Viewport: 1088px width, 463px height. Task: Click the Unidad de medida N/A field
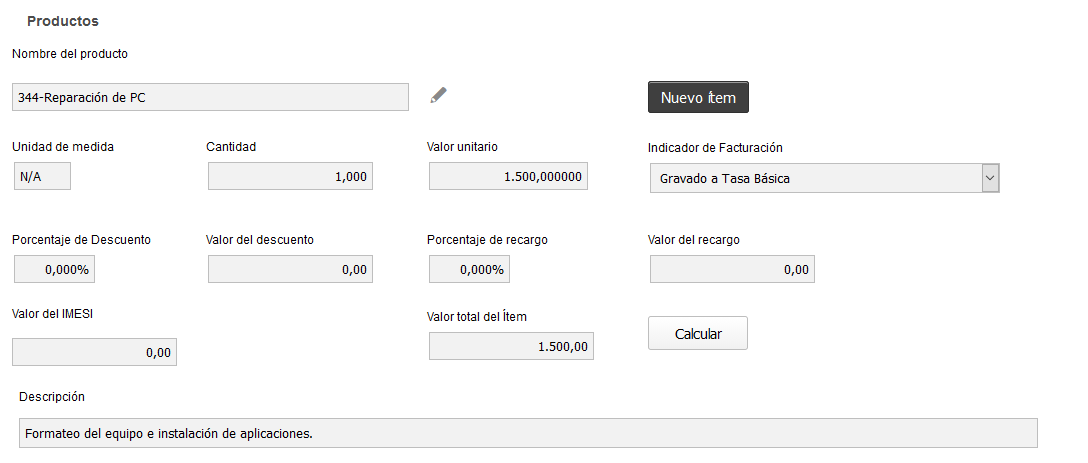pos(42,176)
